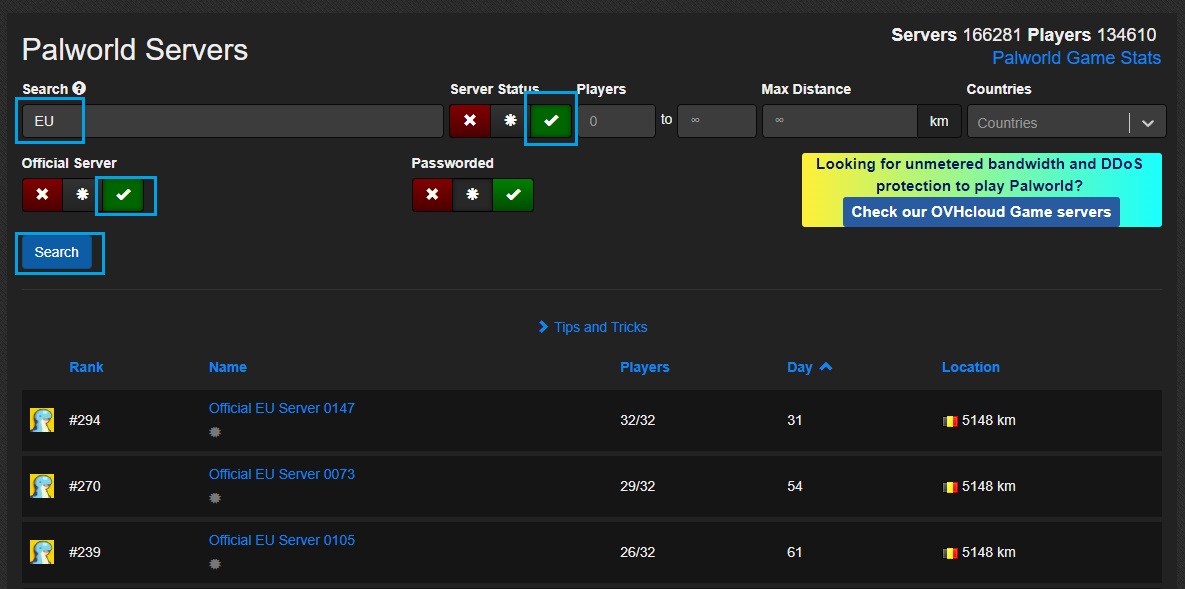
Task: Click the Day column sort arrow
Action: tap(826, 367)
